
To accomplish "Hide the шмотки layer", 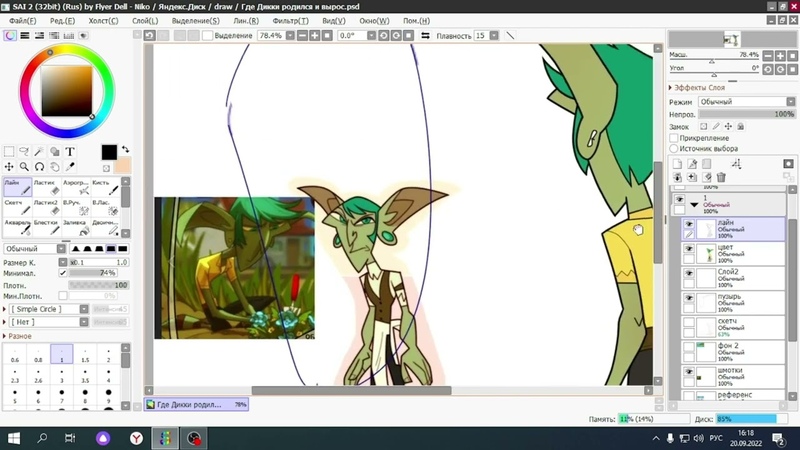I will click(689, 371).
